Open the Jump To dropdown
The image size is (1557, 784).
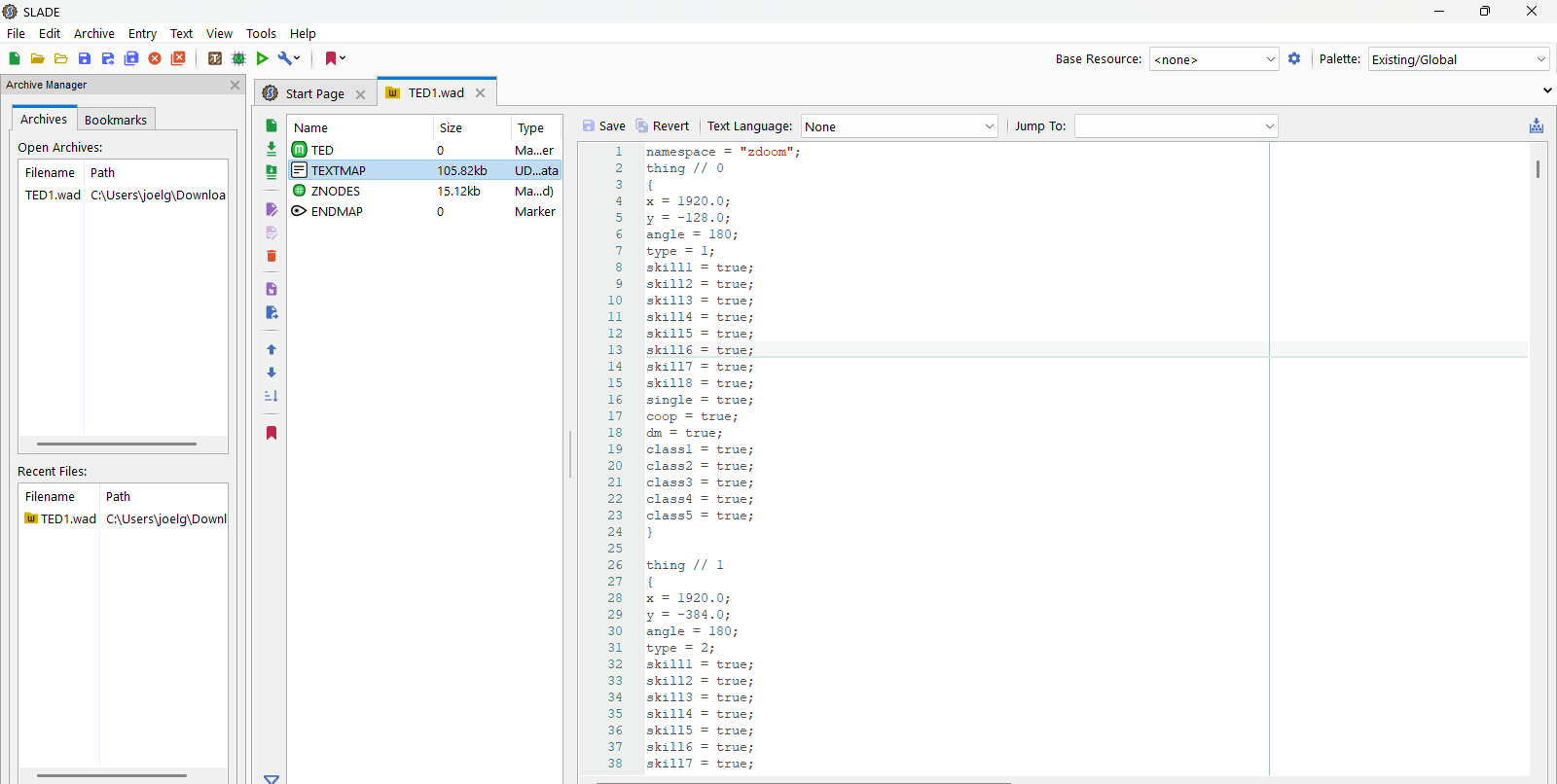click(1176, 126)
